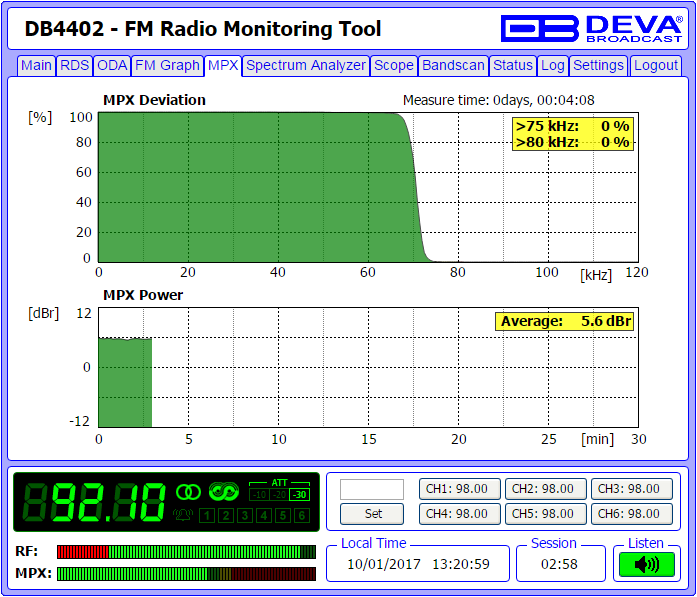Image resolution: width=697 pixels, height=597 pixels.
Task: Open the Main tab
Action: tap(36, 66)
